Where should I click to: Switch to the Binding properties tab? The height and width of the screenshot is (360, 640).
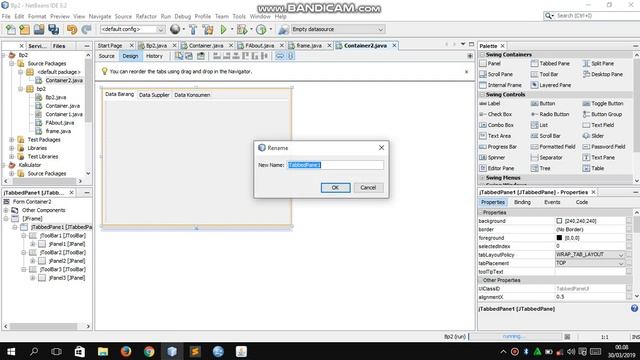coord(522,202)
